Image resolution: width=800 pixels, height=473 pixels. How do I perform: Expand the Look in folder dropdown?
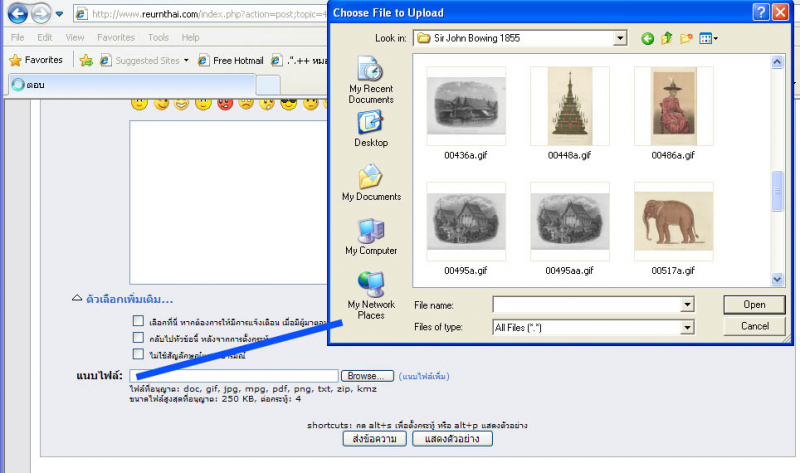[620, 39]
